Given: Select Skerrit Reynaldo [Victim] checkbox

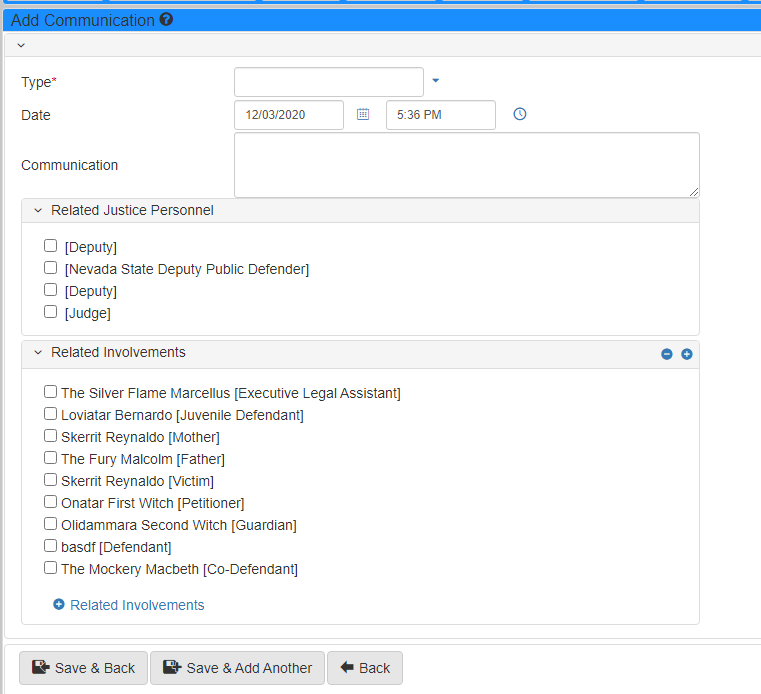Looking at the screenshot, I should (x=50, y=479).
